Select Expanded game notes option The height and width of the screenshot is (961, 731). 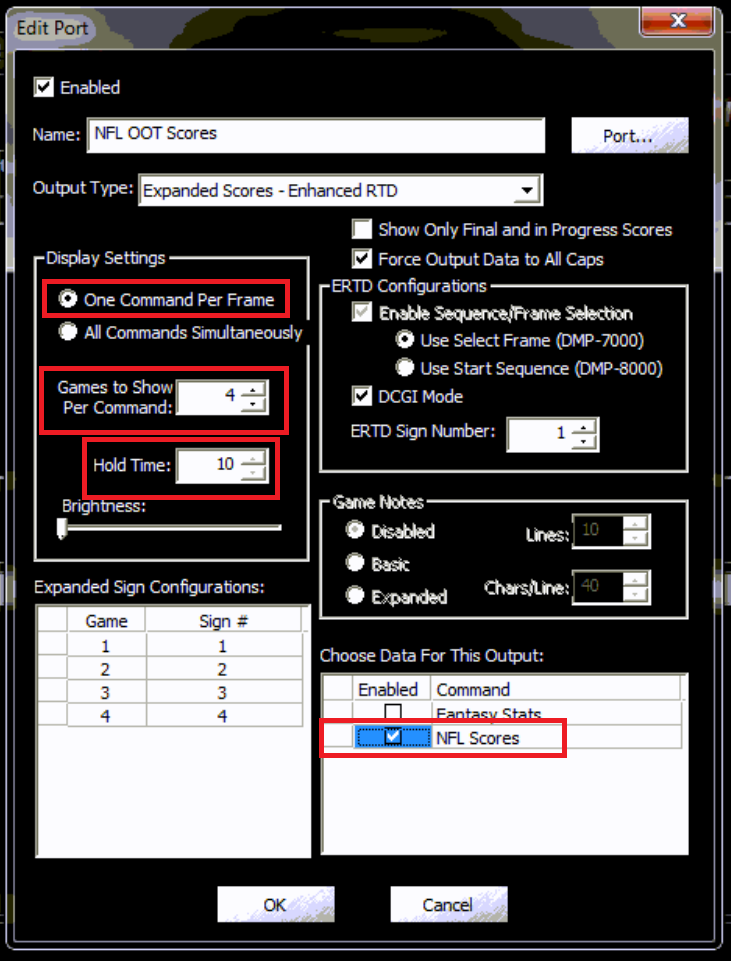pos(354,596)
